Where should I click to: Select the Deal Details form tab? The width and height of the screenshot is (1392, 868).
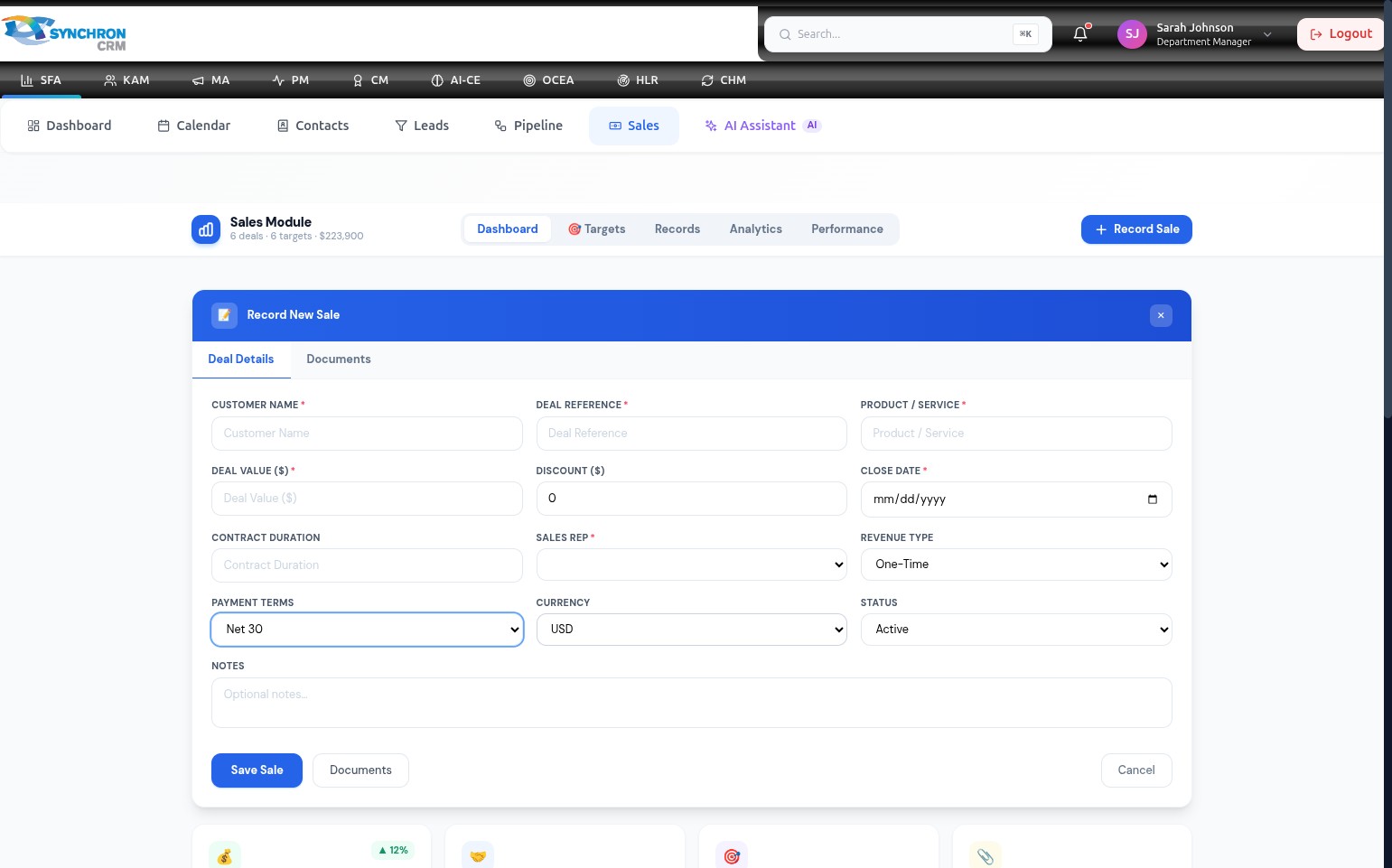click(241, 359)
